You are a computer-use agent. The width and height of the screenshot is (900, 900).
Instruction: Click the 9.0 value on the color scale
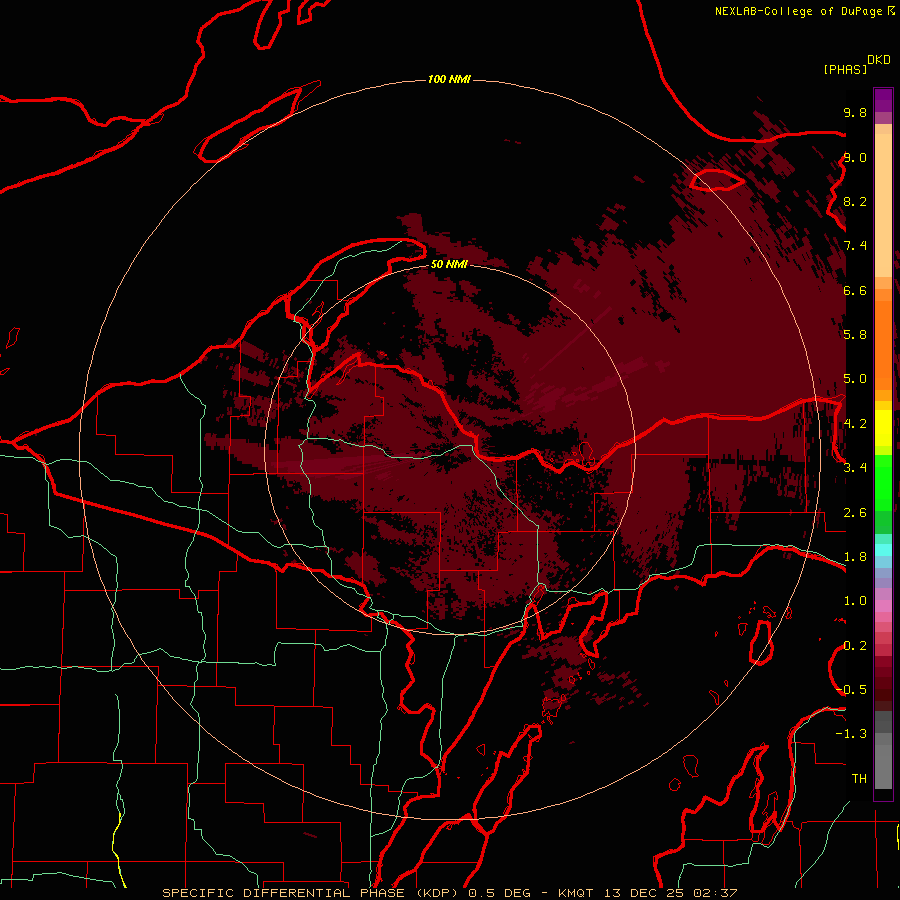[855, 157]
